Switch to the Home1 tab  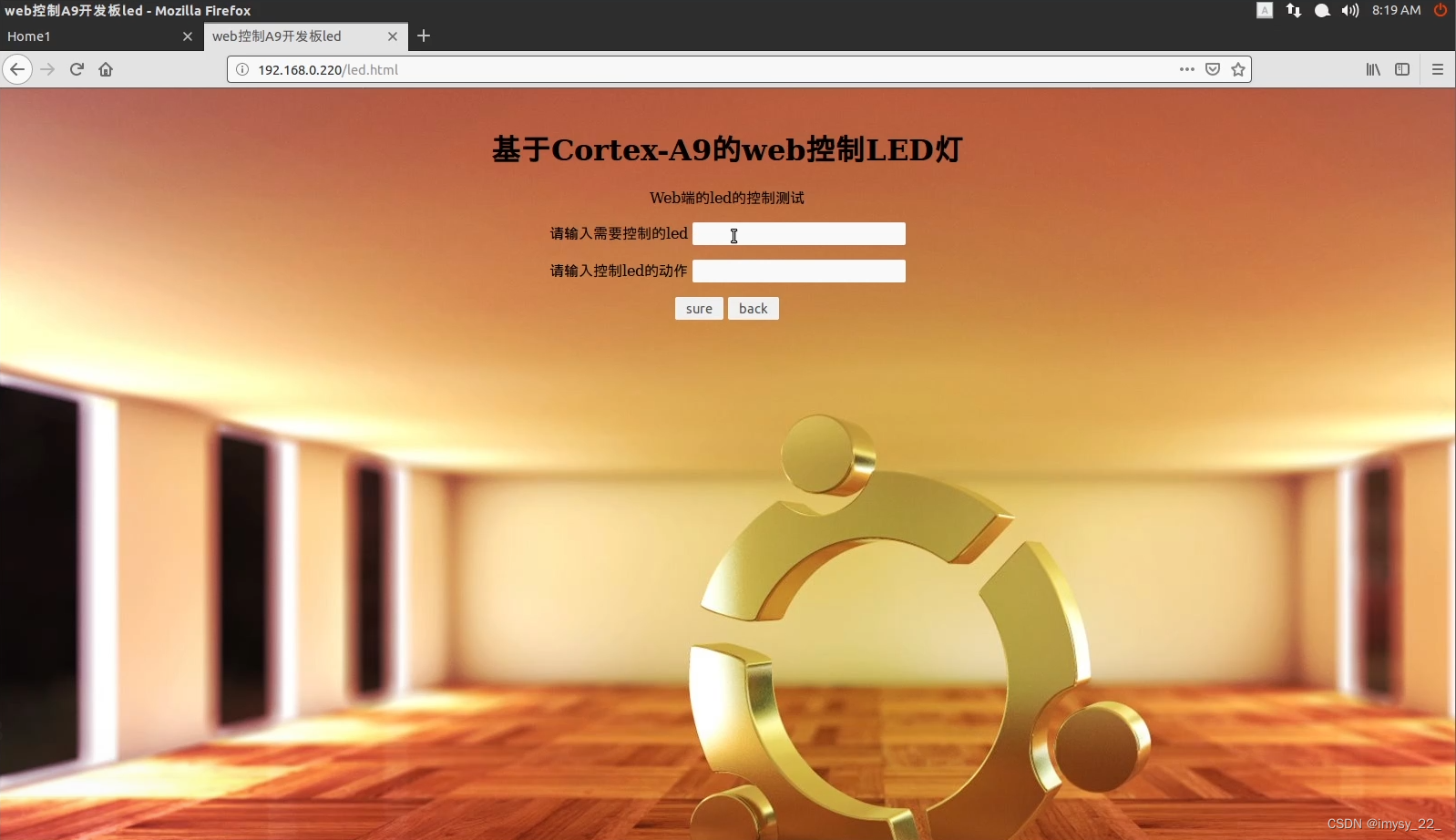click(x=101, y=36)
